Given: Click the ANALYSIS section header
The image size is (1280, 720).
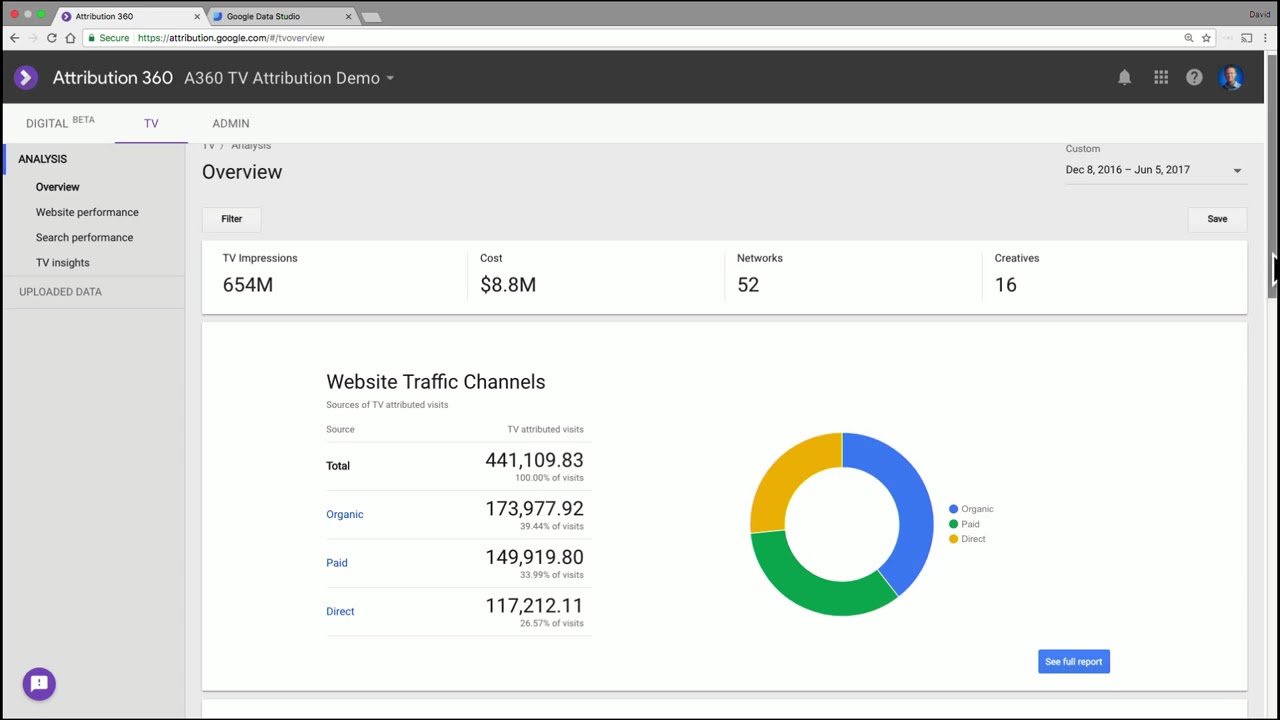Looking at the screenshot, I should click(x=42, y=159).
